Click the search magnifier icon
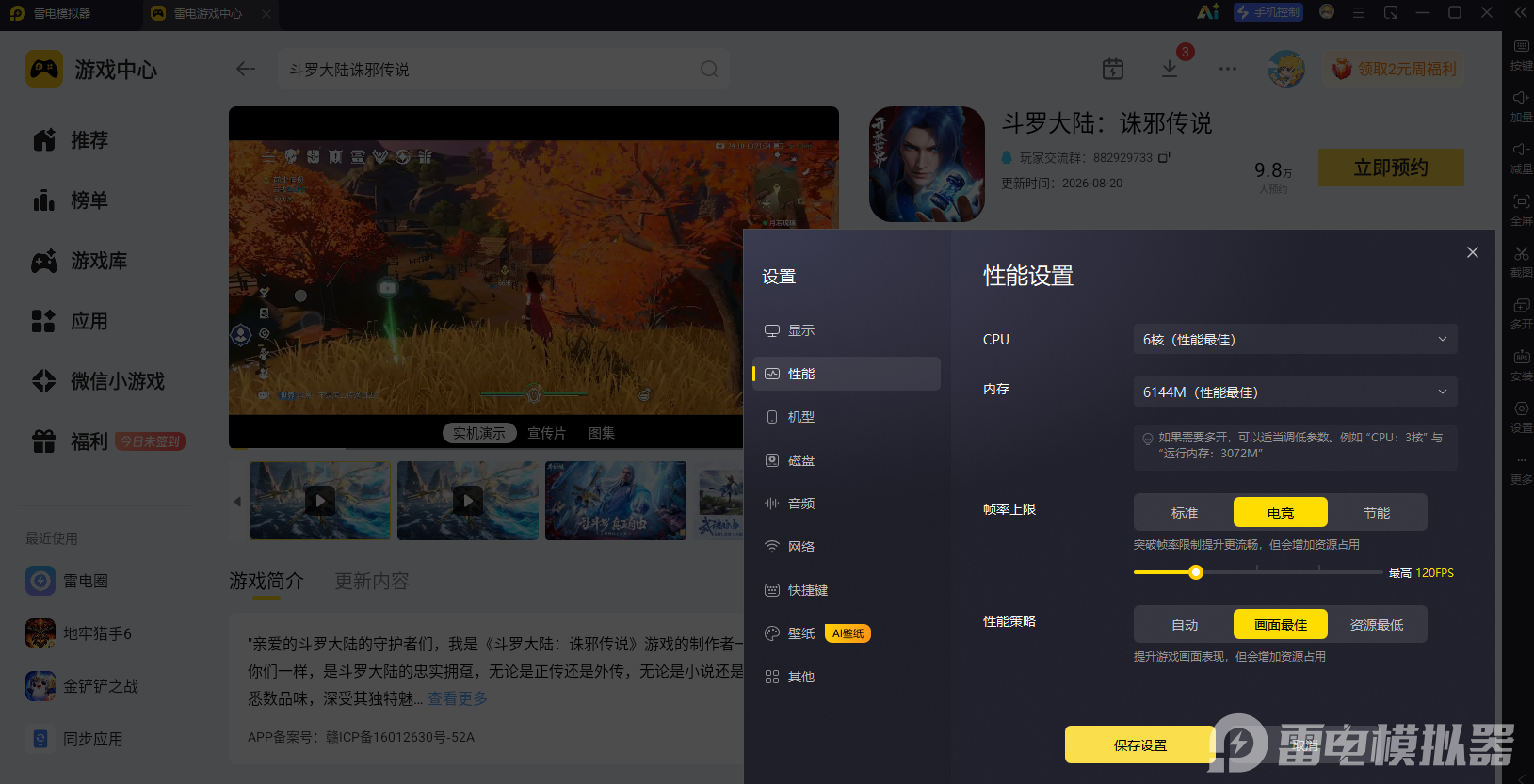 [709, 69]
